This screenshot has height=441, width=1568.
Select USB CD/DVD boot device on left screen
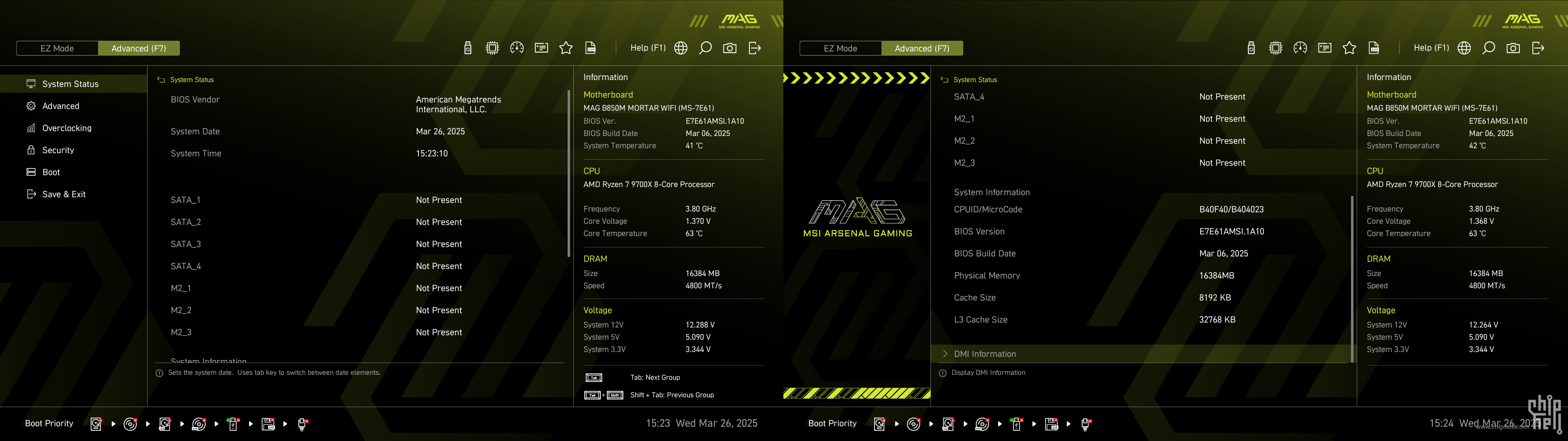pyautogui.click(x=199, y=424)
